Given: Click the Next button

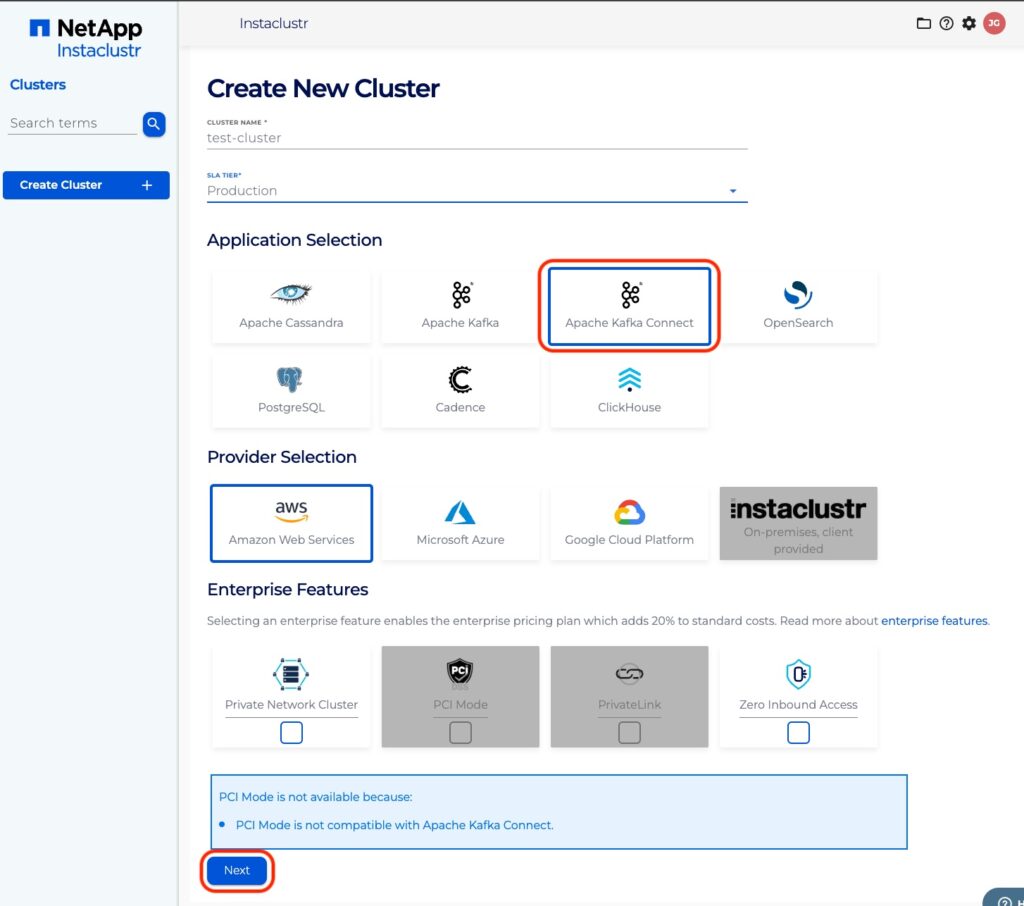Looking at the screenshot, I should [237, 870].
